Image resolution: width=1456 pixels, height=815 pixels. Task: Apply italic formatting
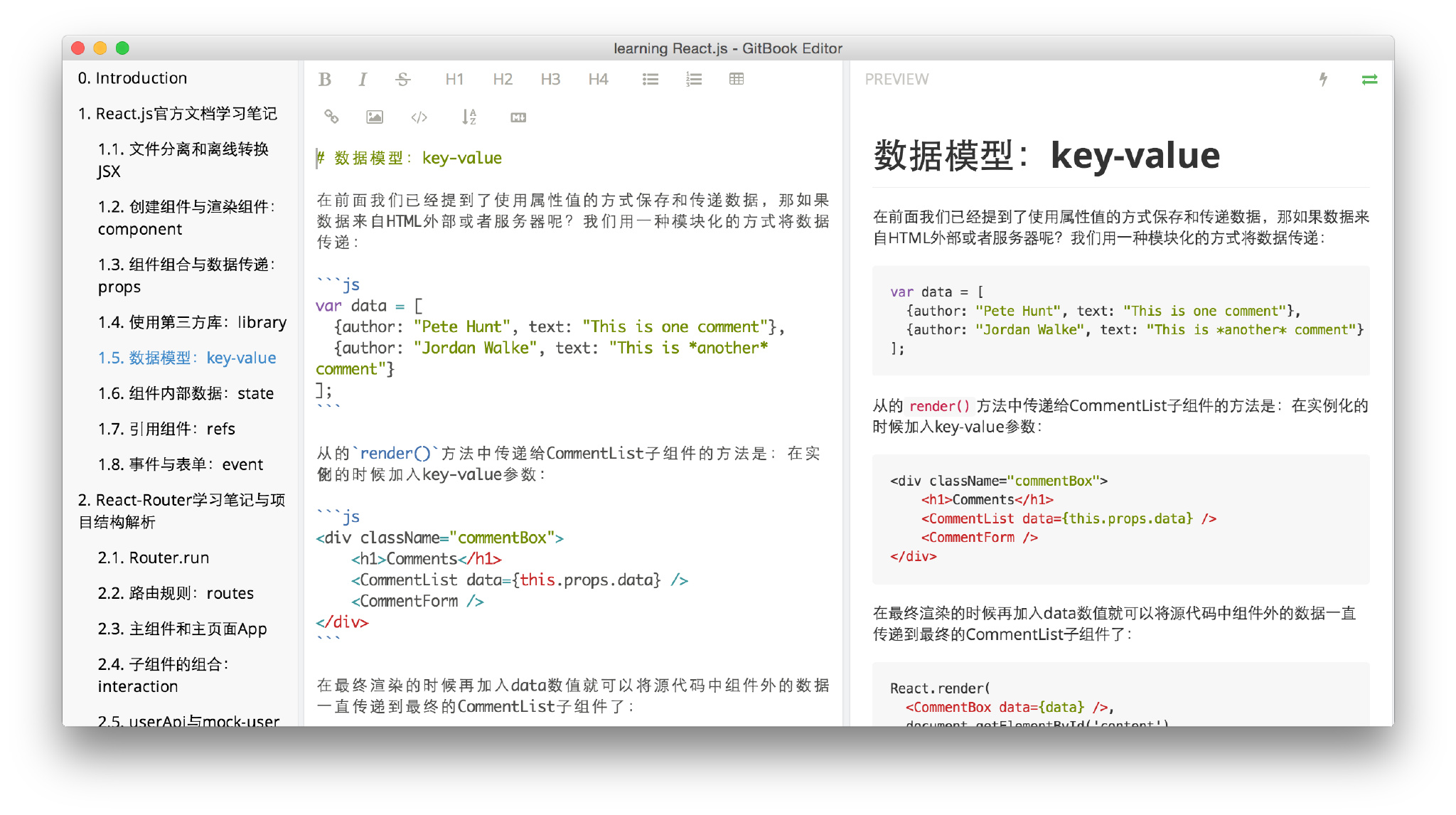pos(363,79)
